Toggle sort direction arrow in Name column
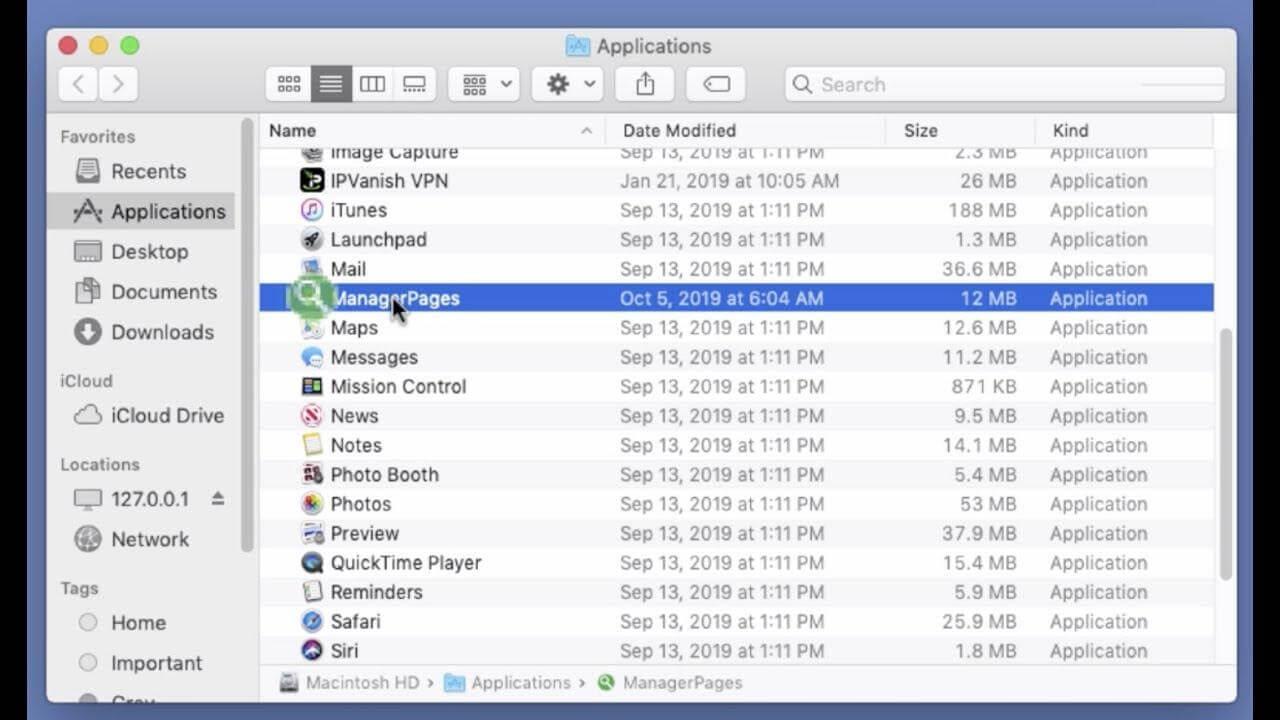Screen dimensions: 1280x720 point(586,131)
